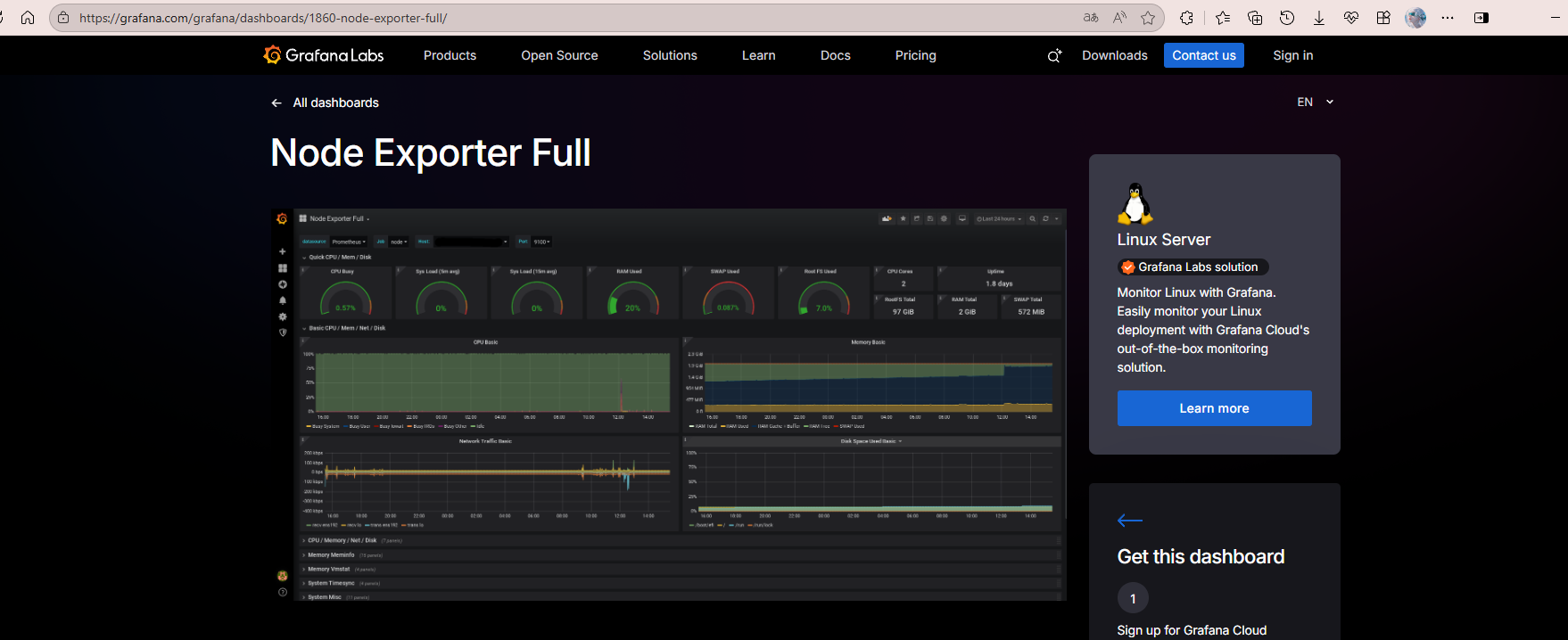Open the translate page icon
The image size is (1568, 640).
click(x=1091, y=18)
